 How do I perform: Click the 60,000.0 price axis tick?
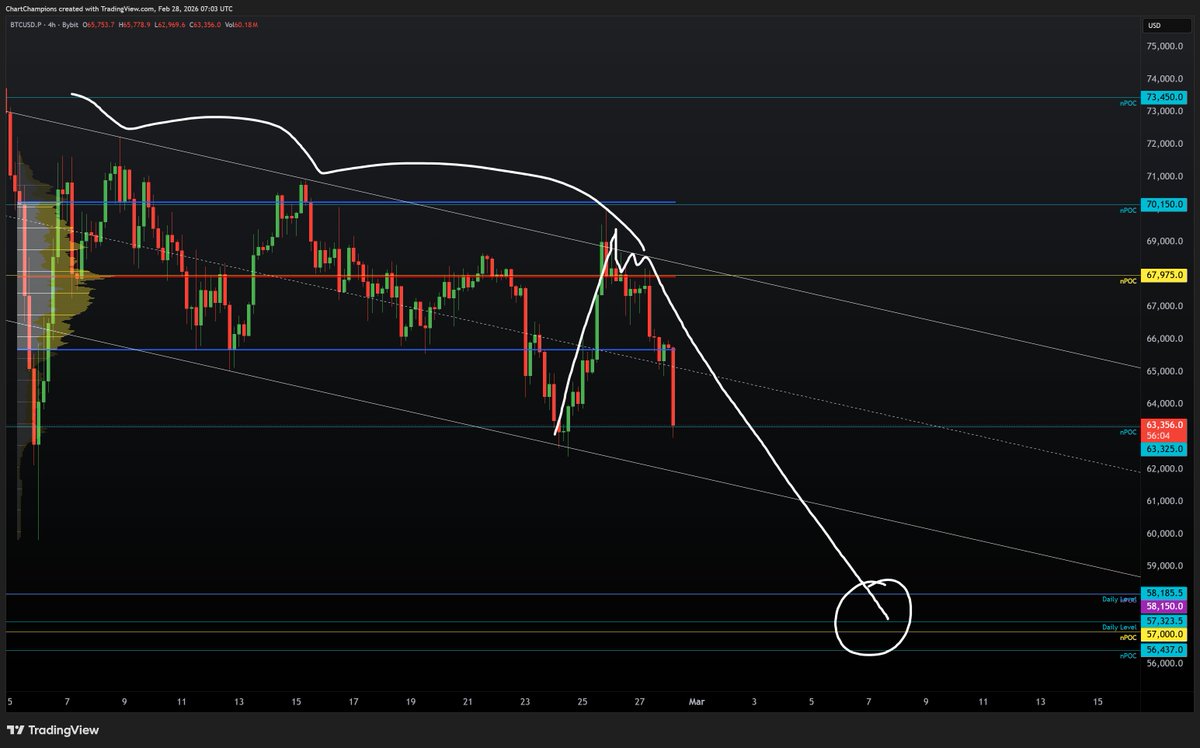(x=1165, y=533)
